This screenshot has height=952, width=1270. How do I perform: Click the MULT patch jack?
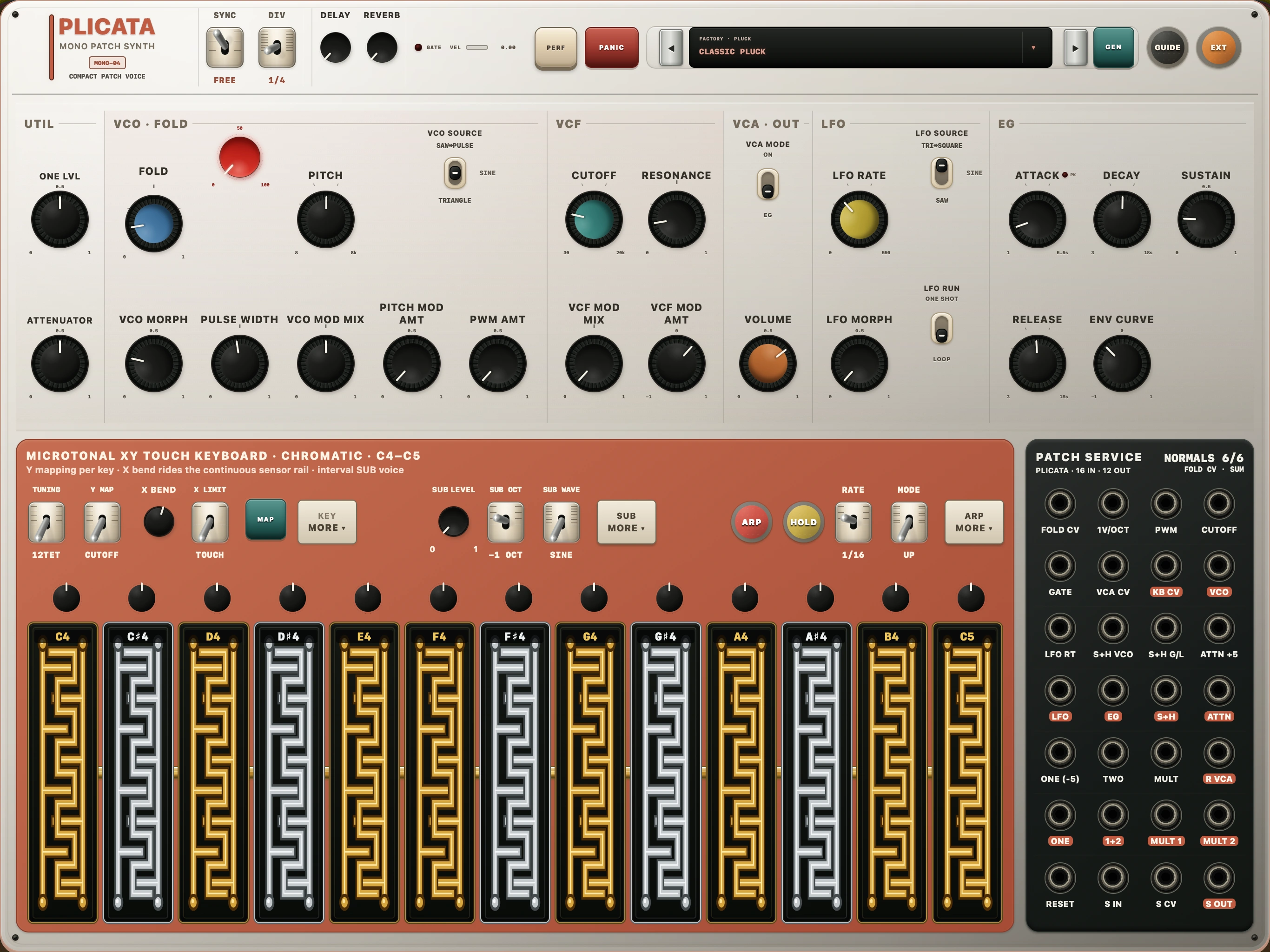tap(1165, 753)
